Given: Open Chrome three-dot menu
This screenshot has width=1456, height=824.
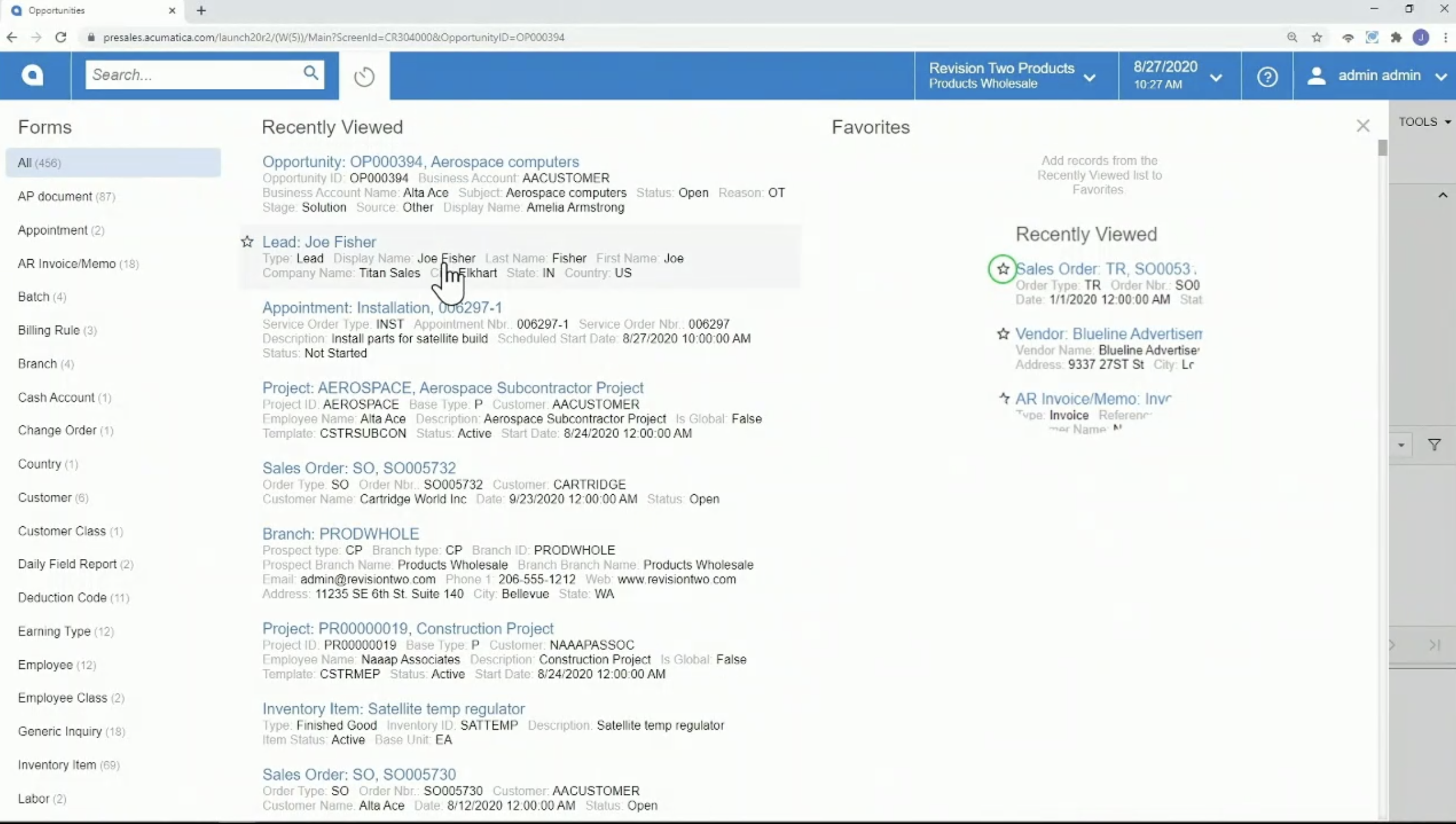Looking at the screenshot, I should click(1446, 37).
